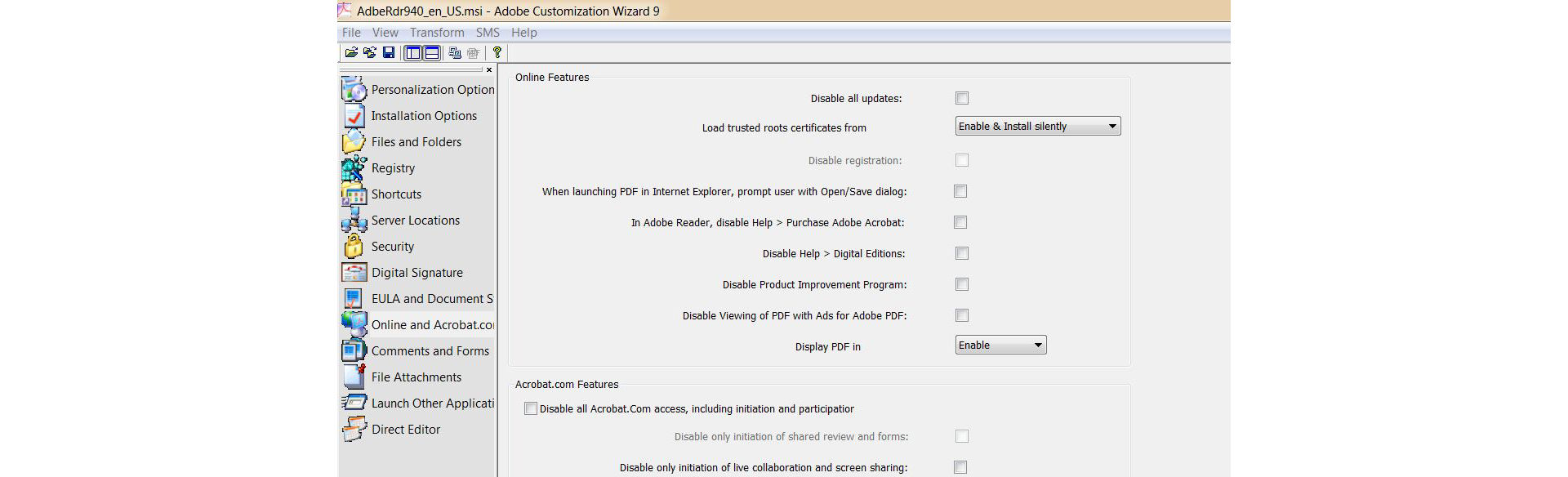
Task: Open the Transform menu
Action: (437, 33)
